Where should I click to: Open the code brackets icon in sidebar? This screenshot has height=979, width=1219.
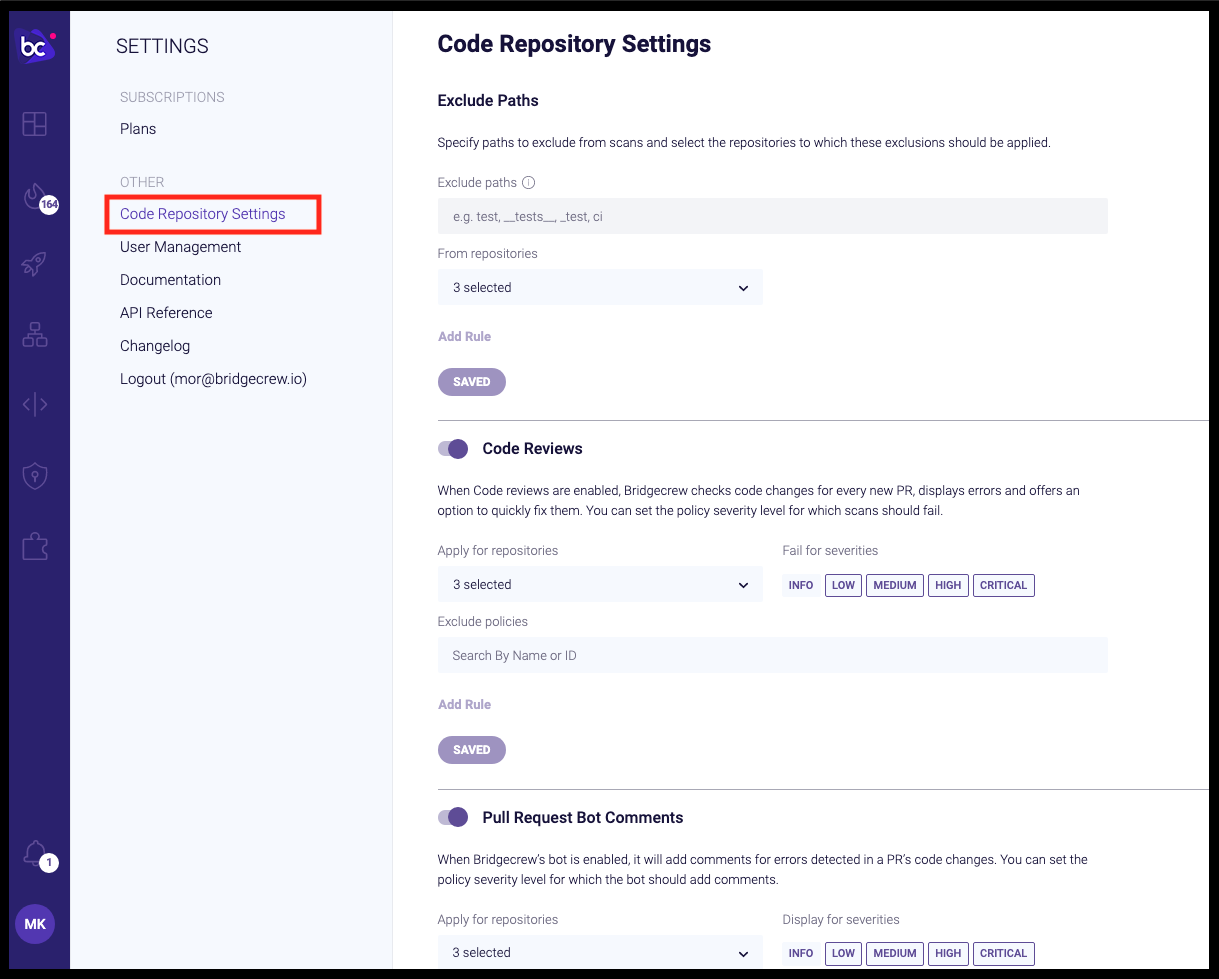35,405
